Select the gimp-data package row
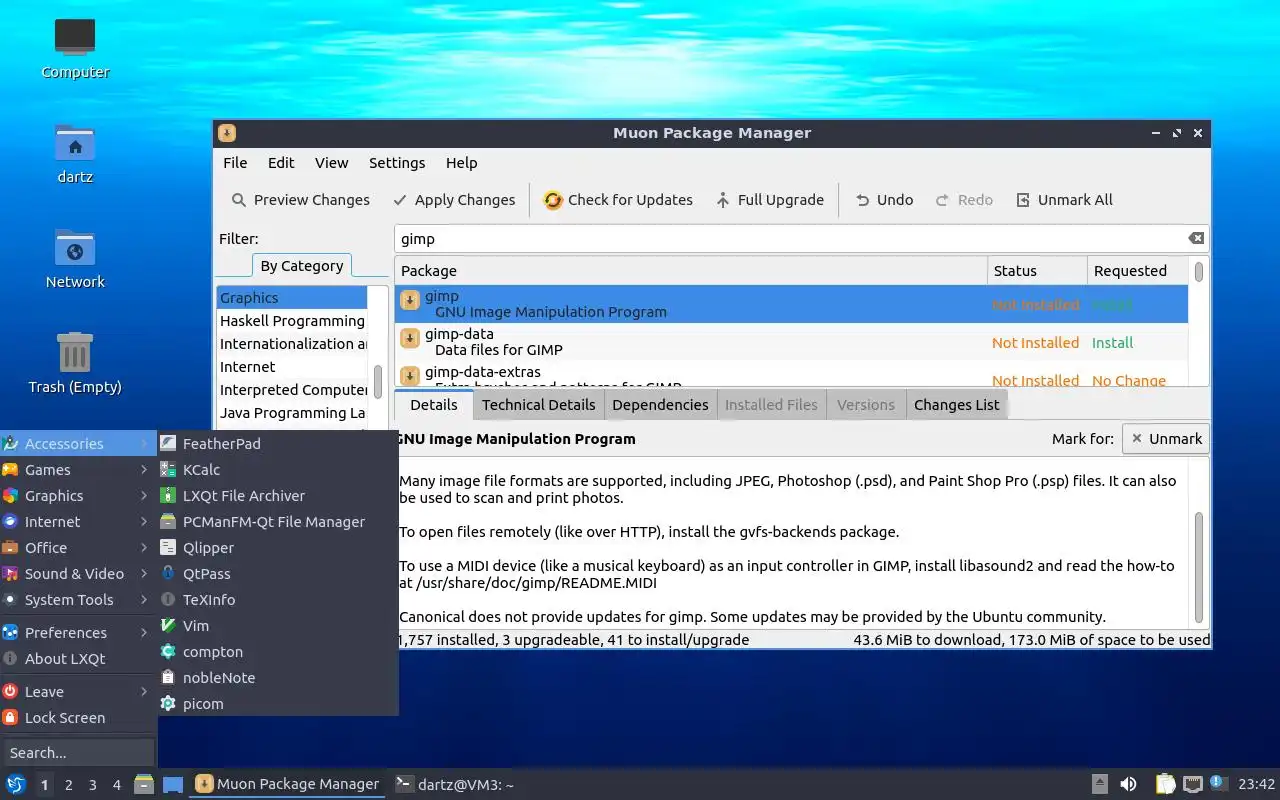Screen dimensions: 1280x800 click(x=792, y=342)
